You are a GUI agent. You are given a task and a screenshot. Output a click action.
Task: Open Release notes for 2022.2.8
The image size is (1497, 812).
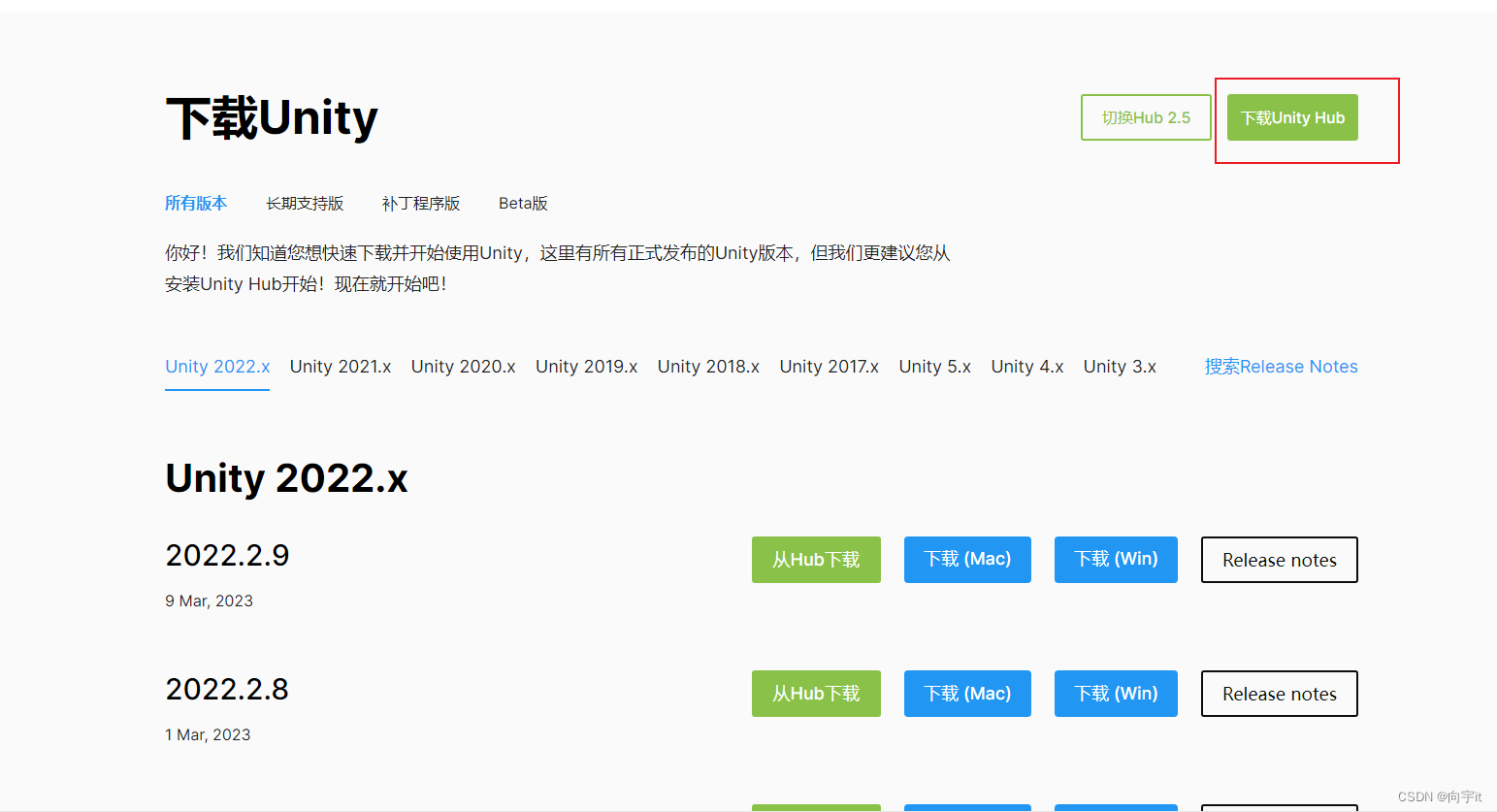coord(1279,694)
